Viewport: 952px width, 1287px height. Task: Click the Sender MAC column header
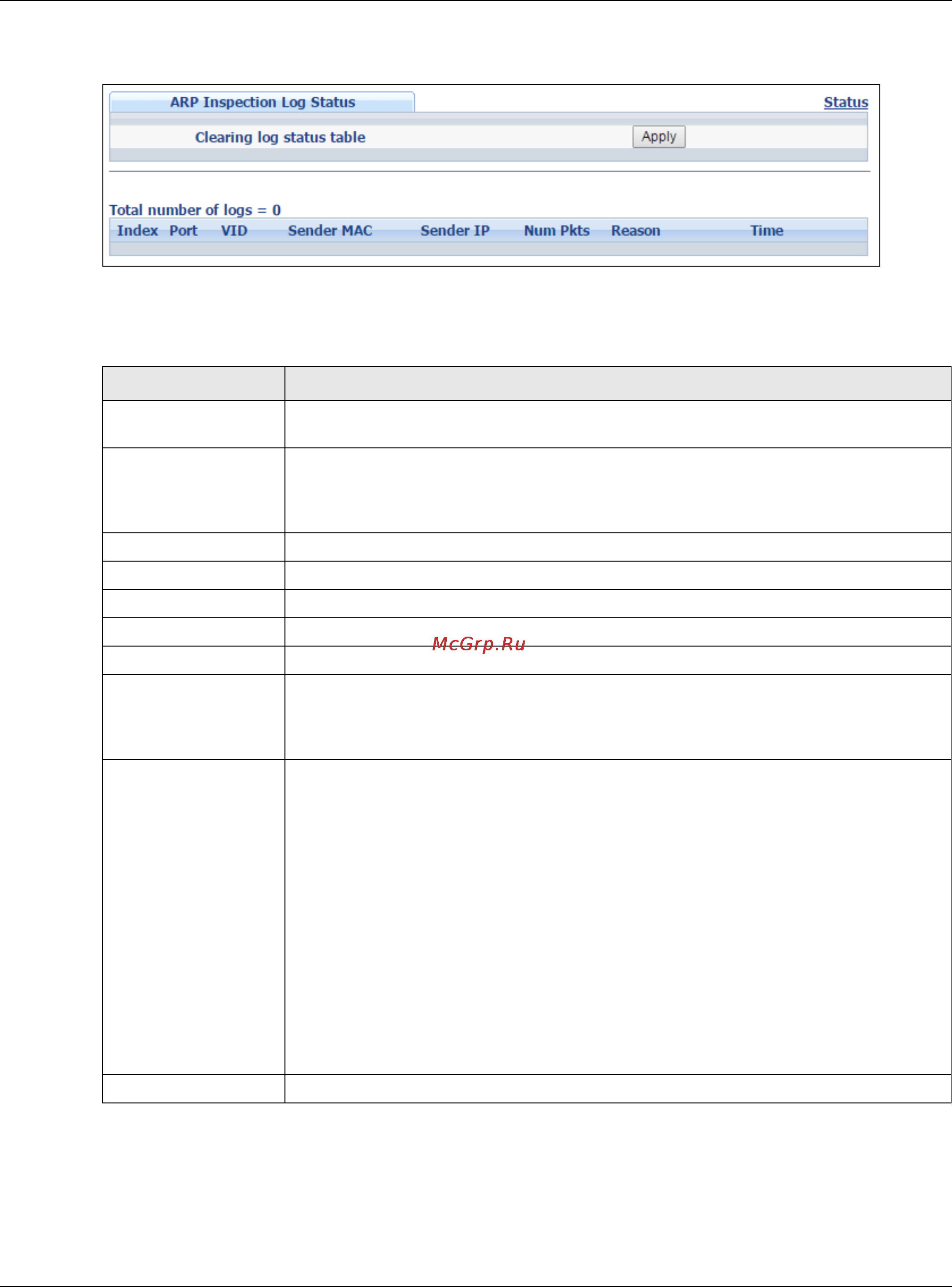coord(330,230)
